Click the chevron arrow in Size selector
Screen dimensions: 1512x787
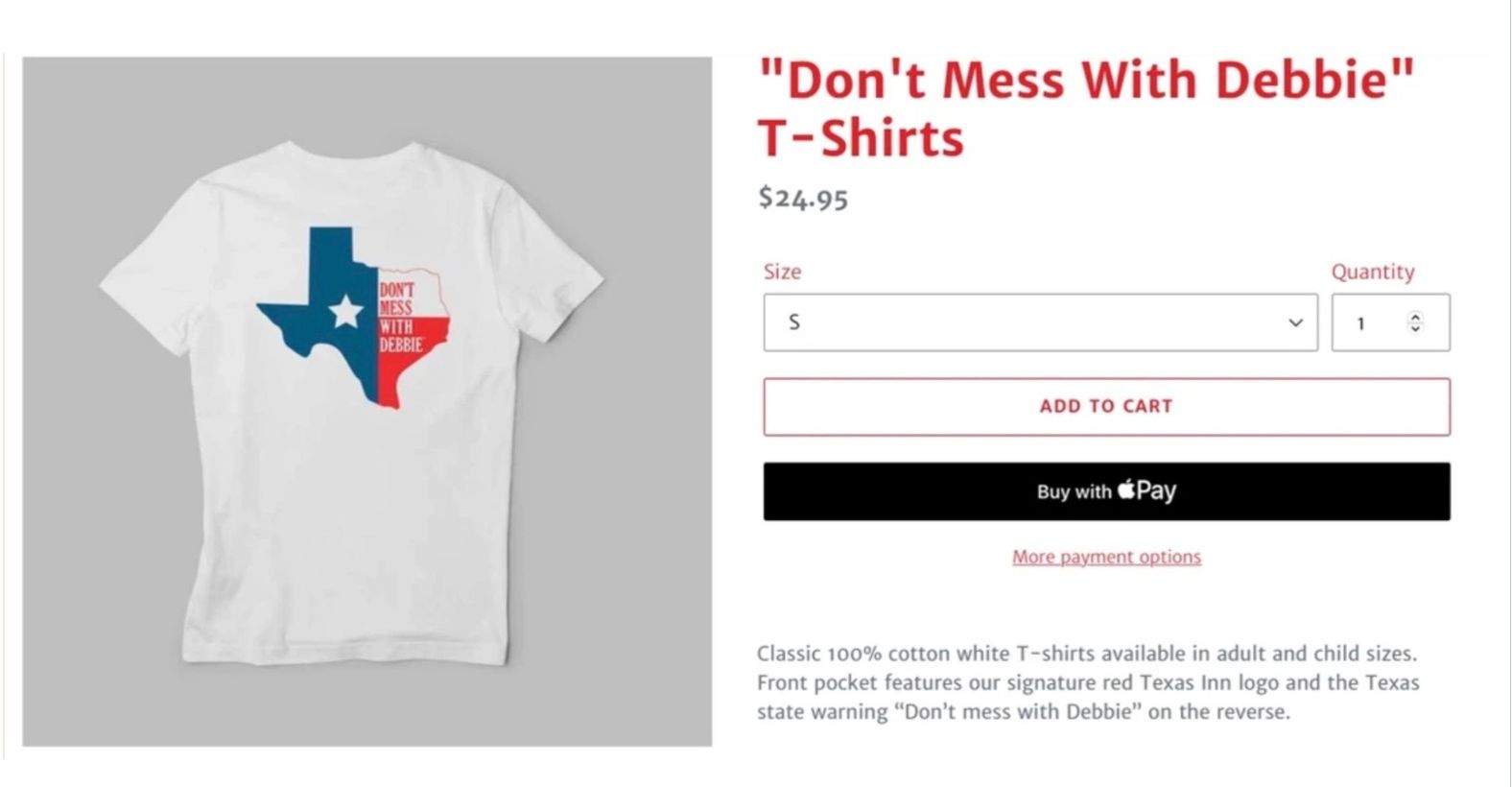click(x=1295, y=322)
